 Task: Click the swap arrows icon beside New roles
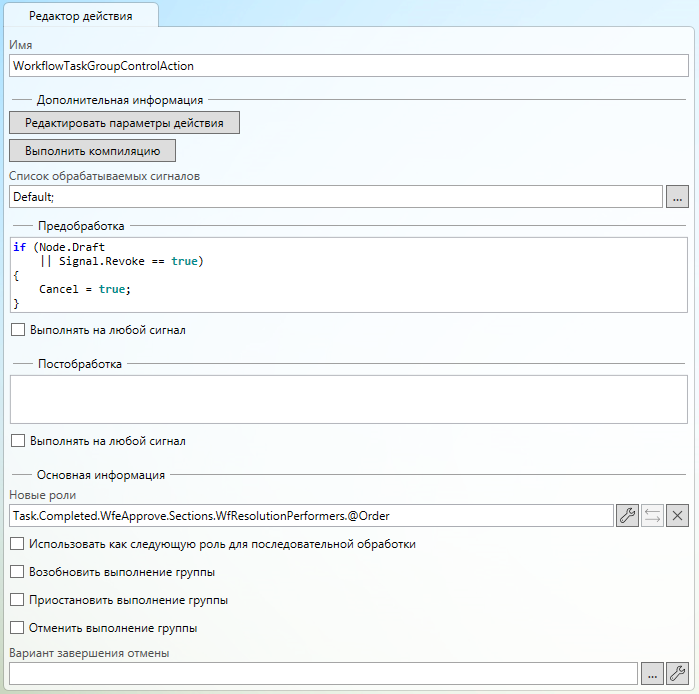(x=652, y=516)
